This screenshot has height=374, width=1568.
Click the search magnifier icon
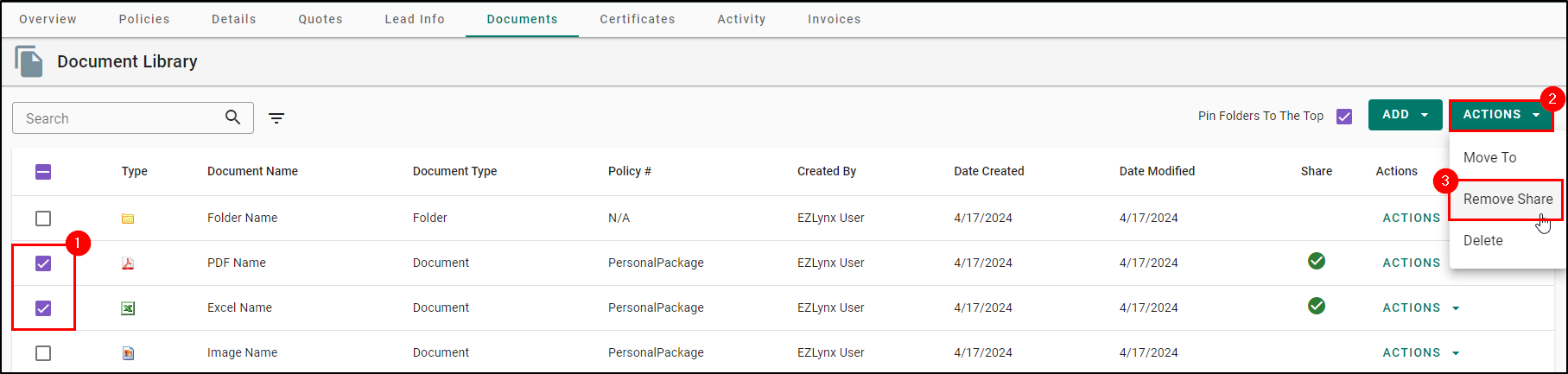232,117
